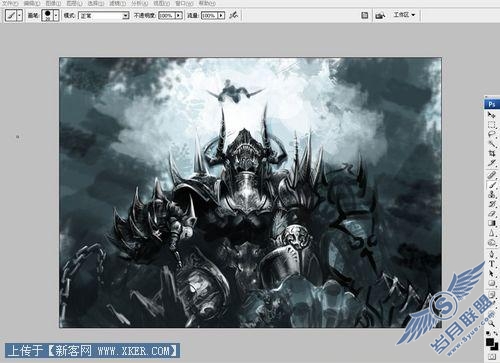The height and width of the screenshot is (363, 500).
Task: Select the Dodge tool
Action: coord(491,243)
